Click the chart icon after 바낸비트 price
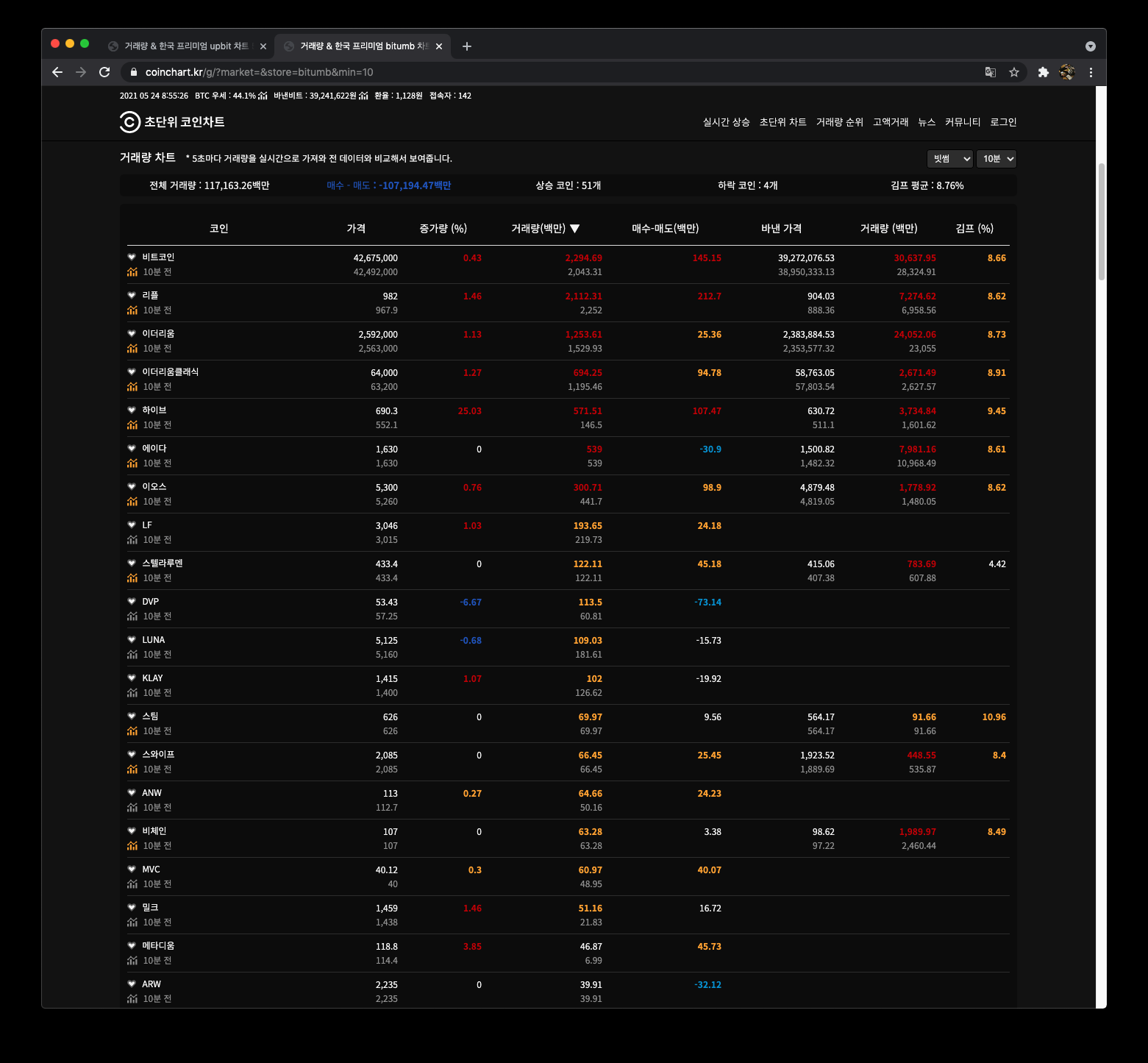 click(x=363, y=96)
